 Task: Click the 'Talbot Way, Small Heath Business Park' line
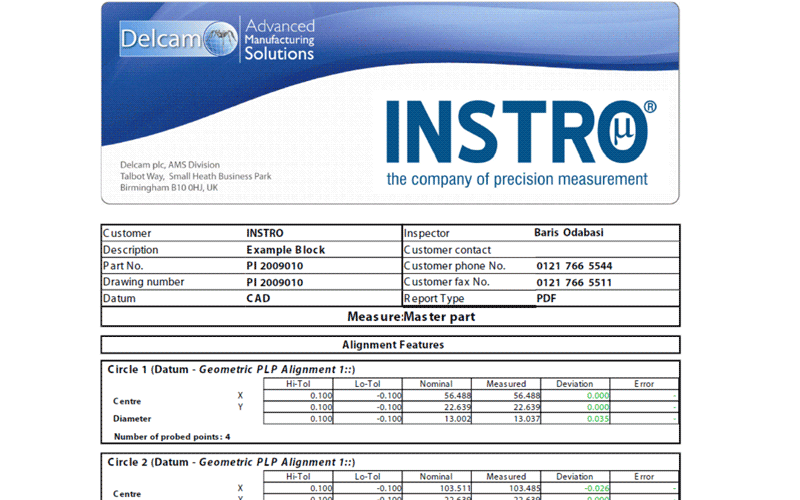click(195, 176)
